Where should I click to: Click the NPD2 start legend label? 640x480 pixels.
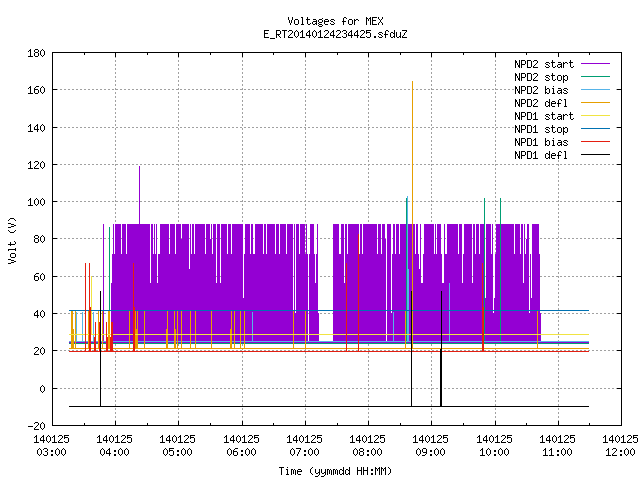click(544, 64)
